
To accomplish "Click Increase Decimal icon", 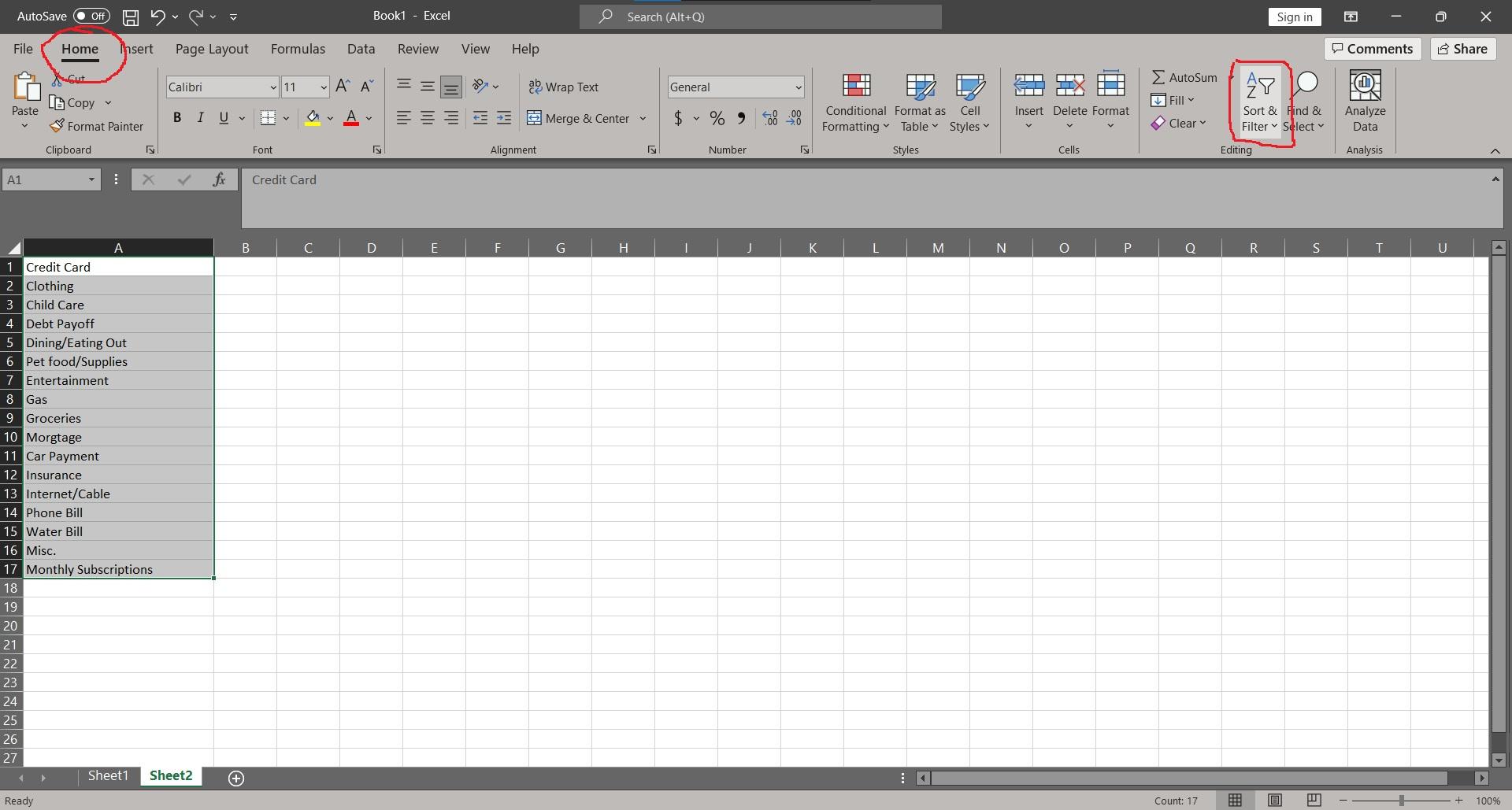I will (770, 118).
